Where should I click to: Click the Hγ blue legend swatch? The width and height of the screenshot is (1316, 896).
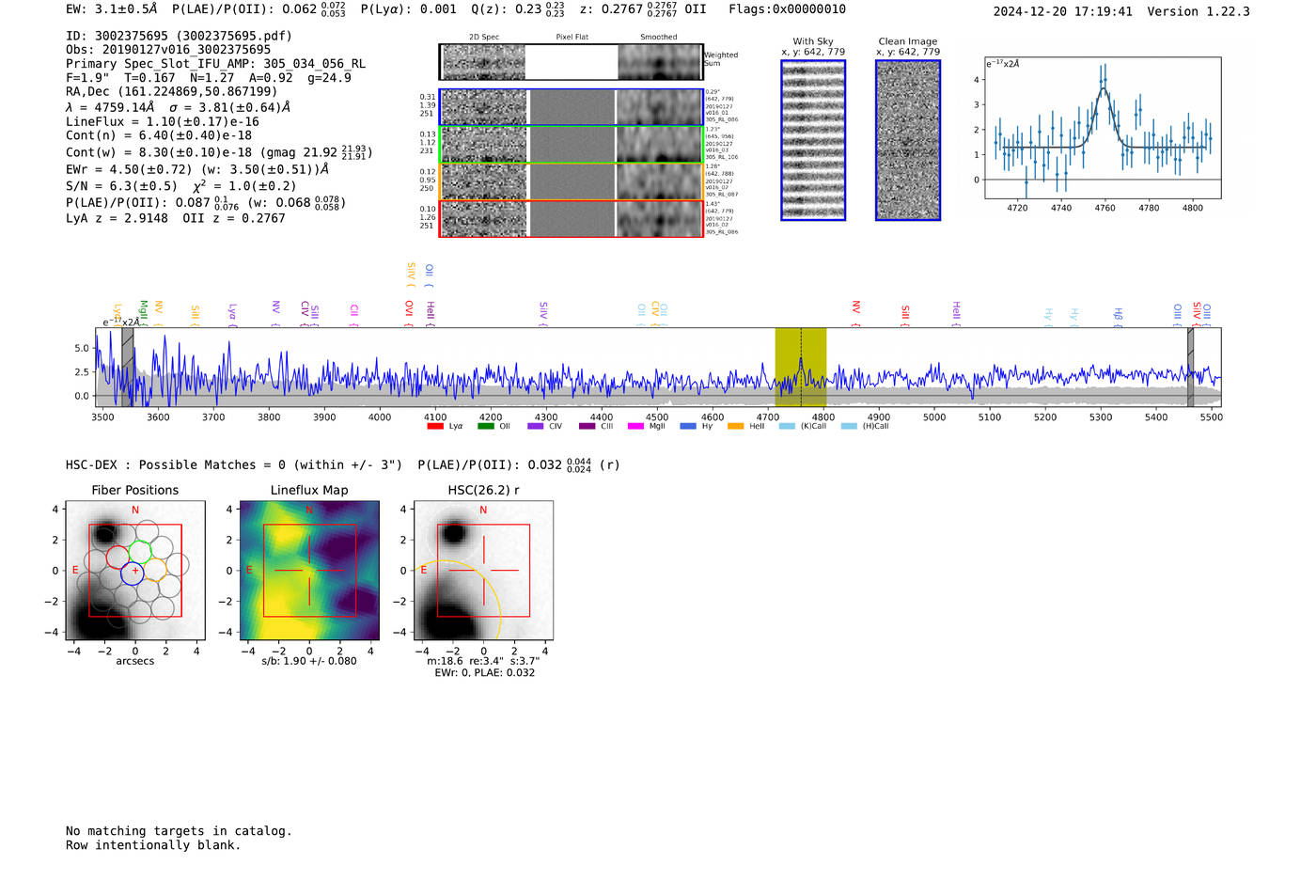click(x=688, y=427)
